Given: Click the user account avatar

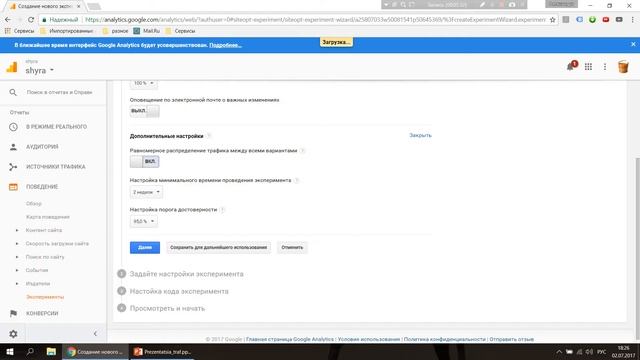Looking at the screenshot, I should click(623, 67).
